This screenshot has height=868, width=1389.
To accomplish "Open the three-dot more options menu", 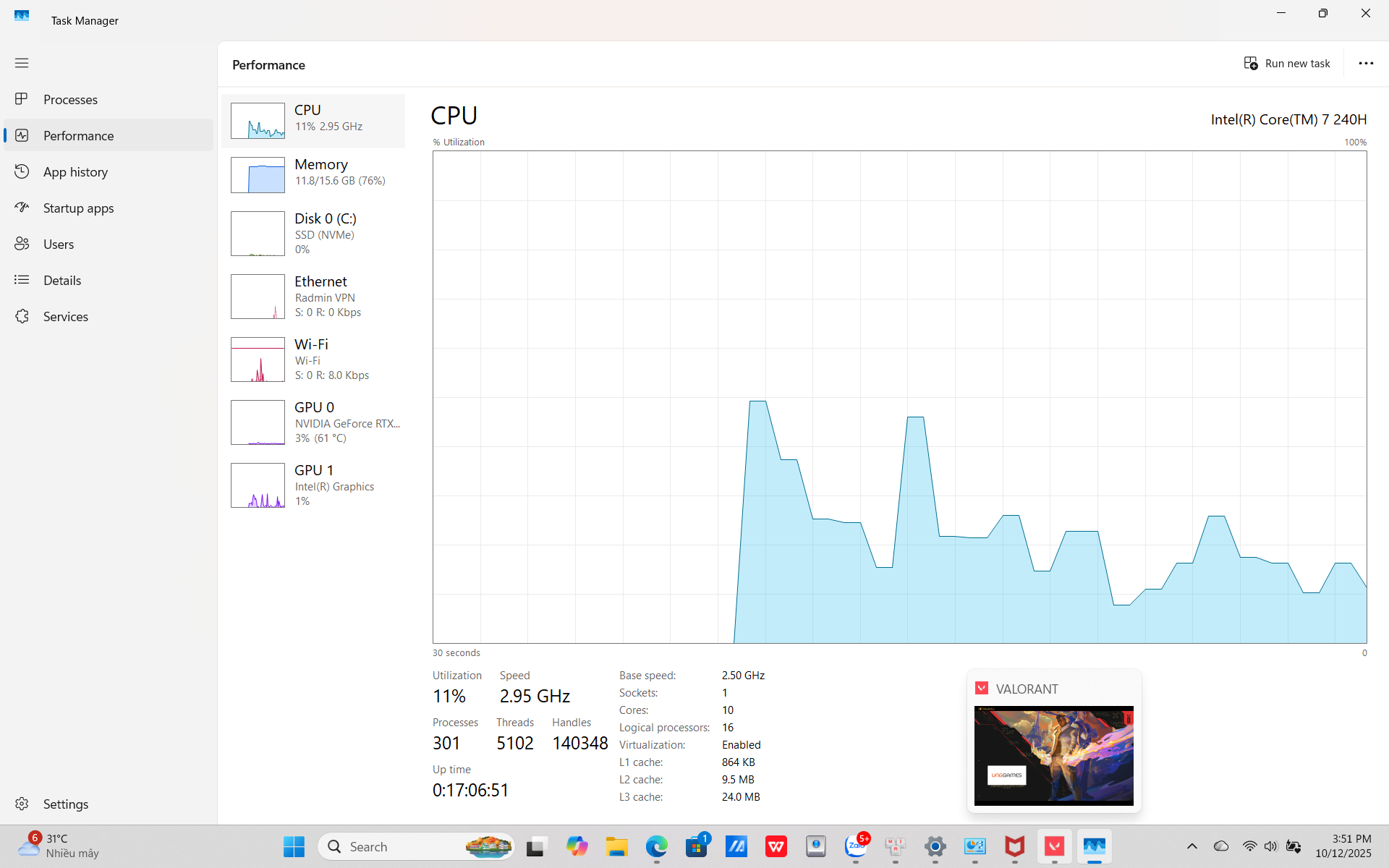I will (x=1366, y=64).
